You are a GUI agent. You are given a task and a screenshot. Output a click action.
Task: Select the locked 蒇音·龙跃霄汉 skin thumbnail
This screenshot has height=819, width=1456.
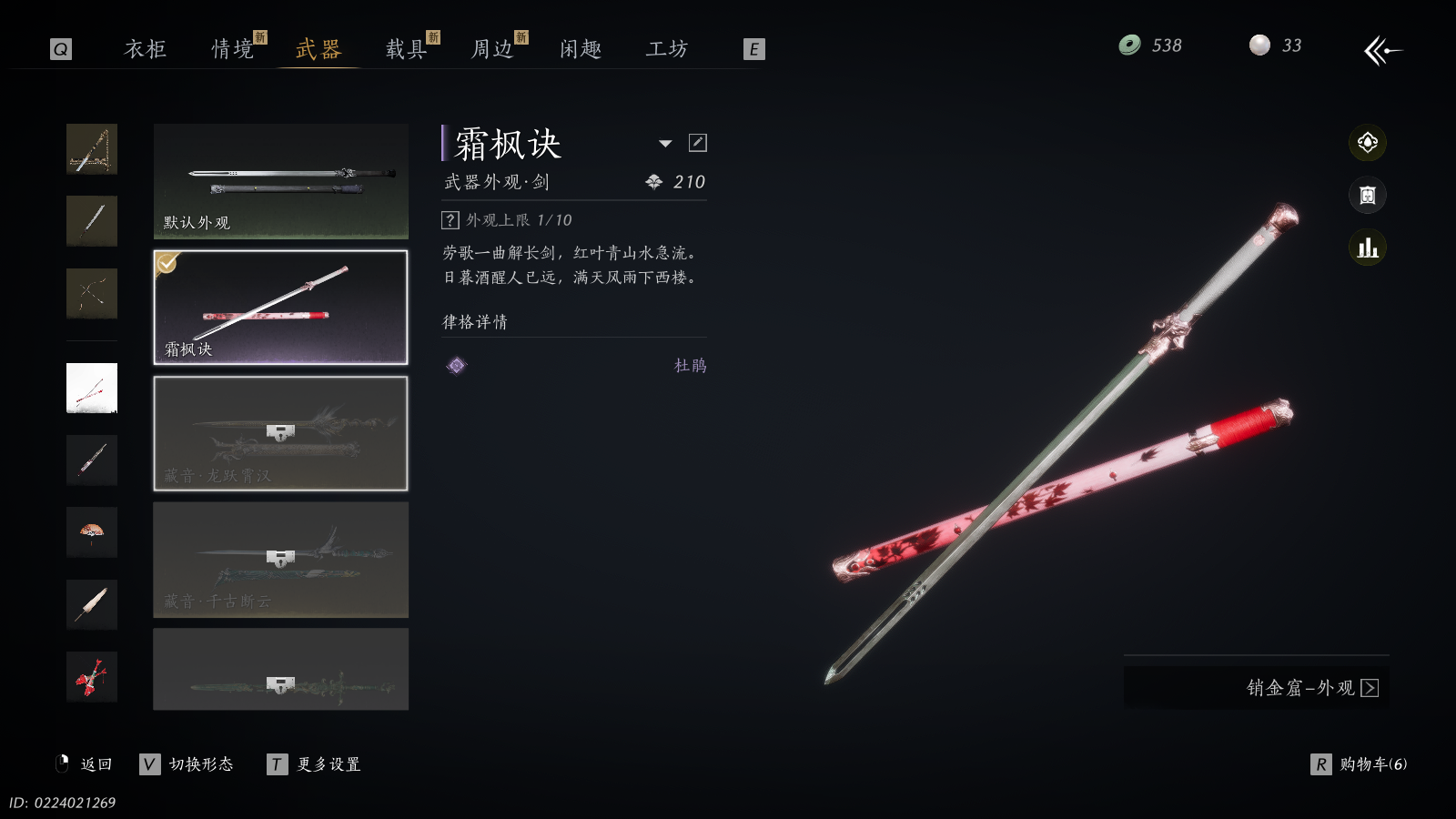[281, 434]
